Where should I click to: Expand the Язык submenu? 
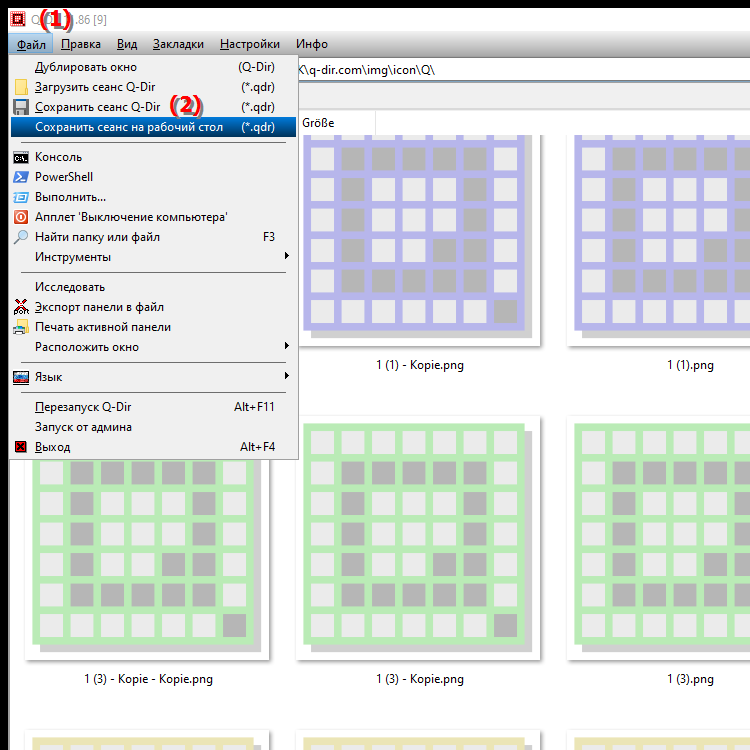153,377
